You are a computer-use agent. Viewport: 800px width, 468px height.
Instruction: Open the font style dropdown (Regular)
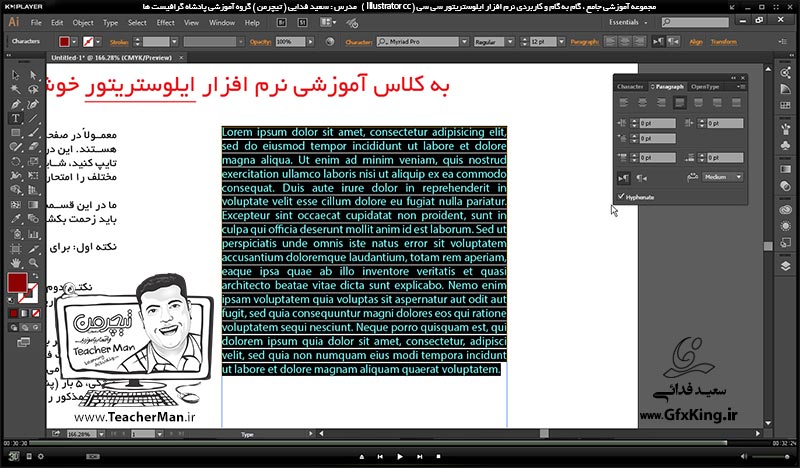(510, 42)
